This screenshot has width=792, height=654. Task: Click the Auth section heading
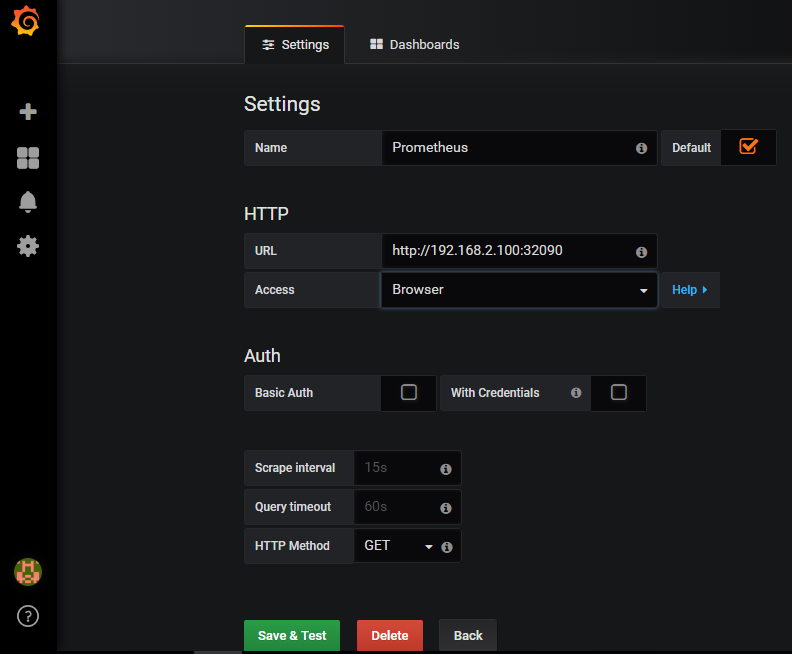click(262, 356)
